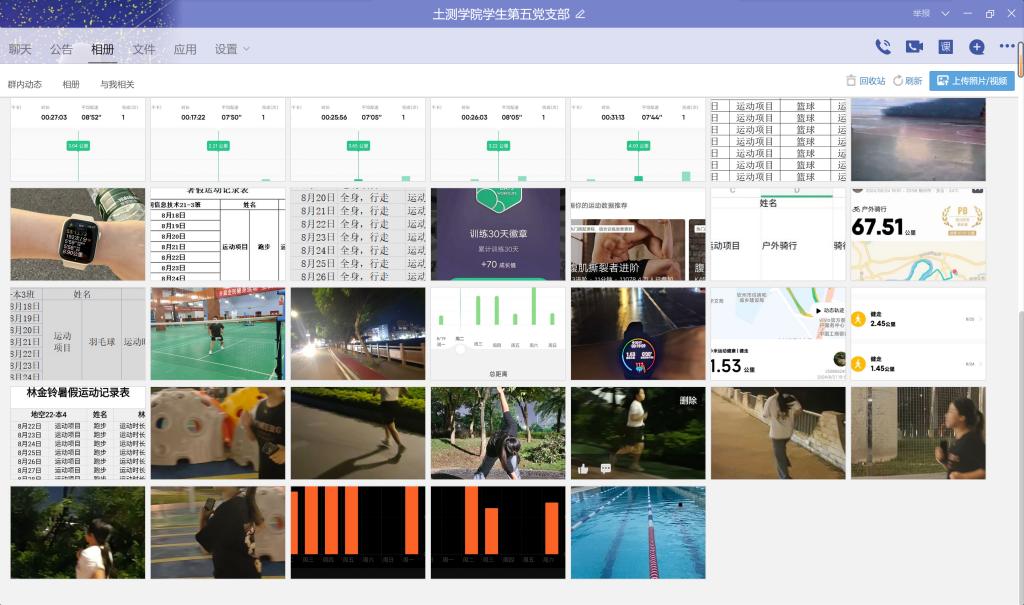This screenshot has height=605, width=1024.
Task: Open the group class (课) icon
Action: pyautogui.click(x=945, y=47)
